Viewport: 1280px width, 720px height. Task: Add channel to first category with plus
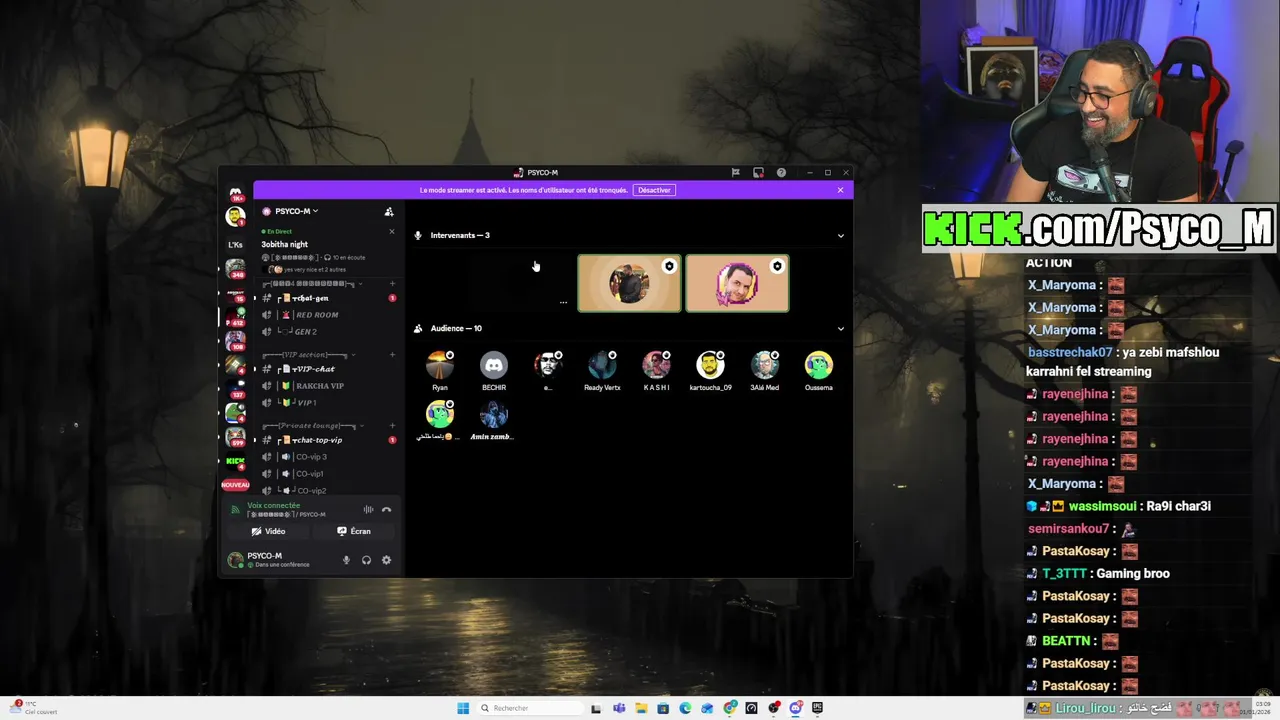coord(392,284)
